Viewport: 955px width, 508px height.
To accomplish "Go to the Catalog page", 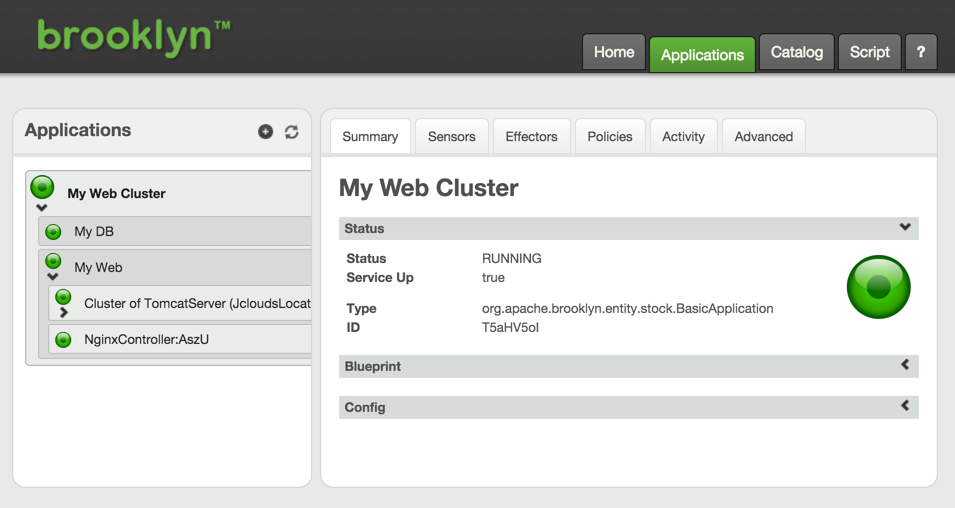I will click(796, 53).
